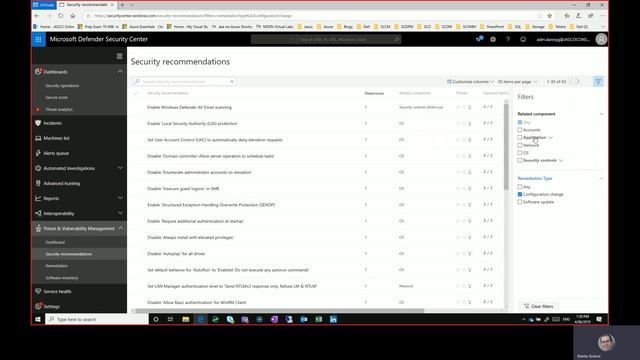
Task: Click the Machines list laptop icon
Action: click(x=38, y=138)
